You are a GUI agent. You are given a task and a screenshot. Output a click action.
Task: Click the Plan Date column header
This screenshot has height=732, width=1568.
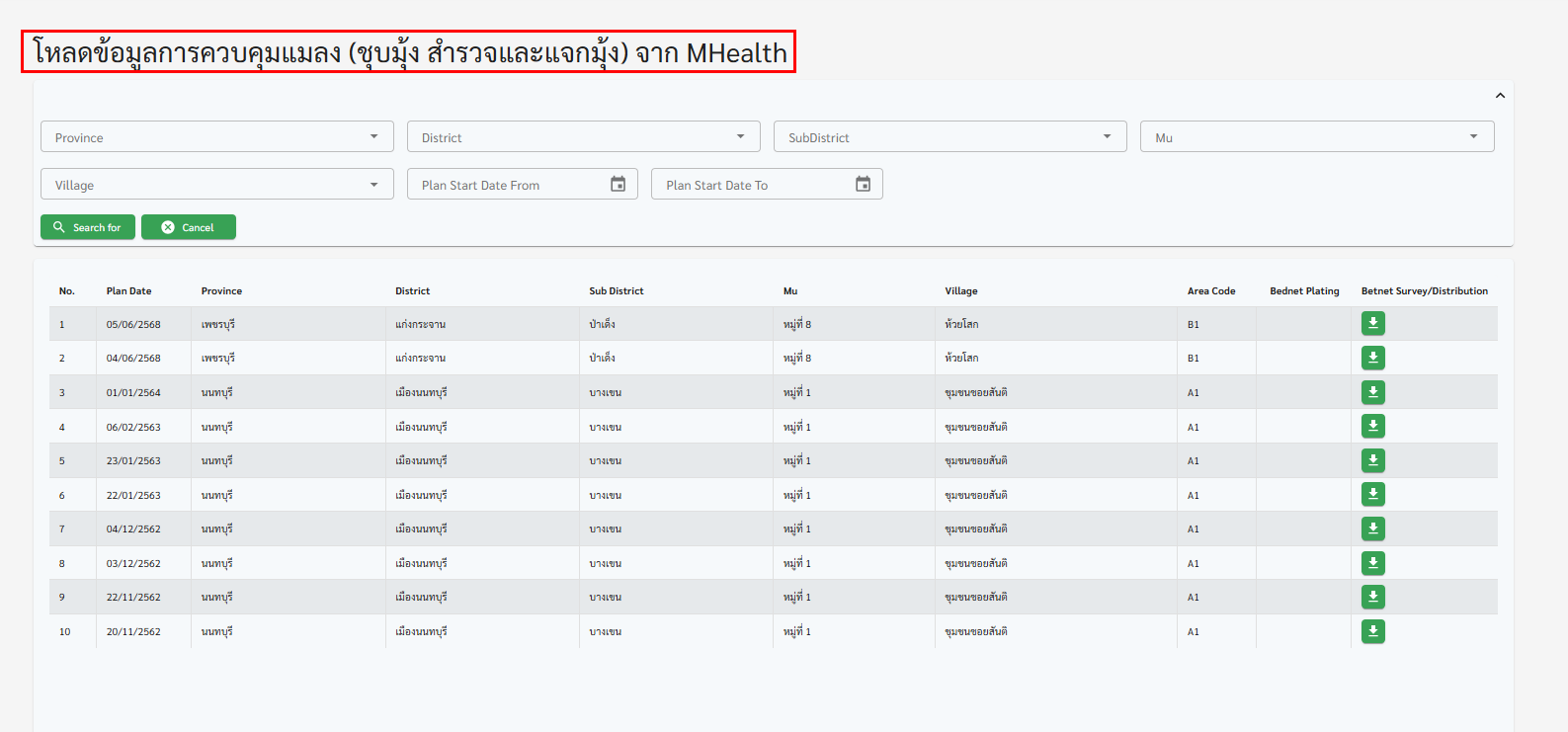coord(129,291)
